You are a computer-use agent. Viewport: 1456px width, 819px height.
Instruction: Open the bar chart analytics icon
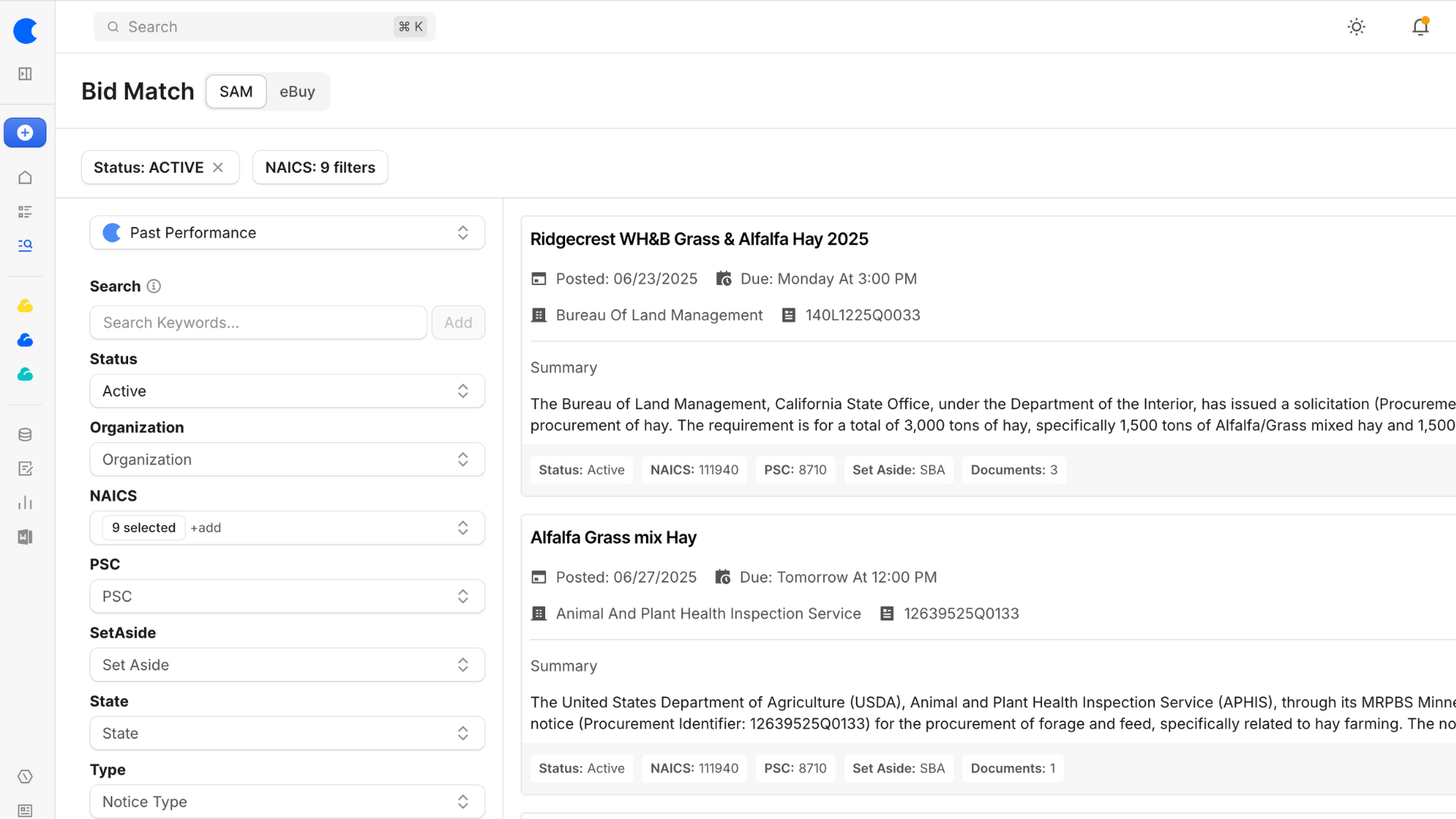pos(25,503)
